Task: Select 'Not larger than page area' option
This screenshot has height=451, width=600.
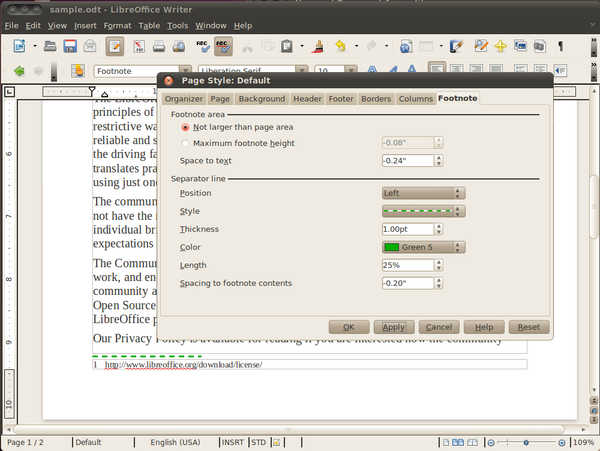Action: pyautogui.click(x=186, y=128)
